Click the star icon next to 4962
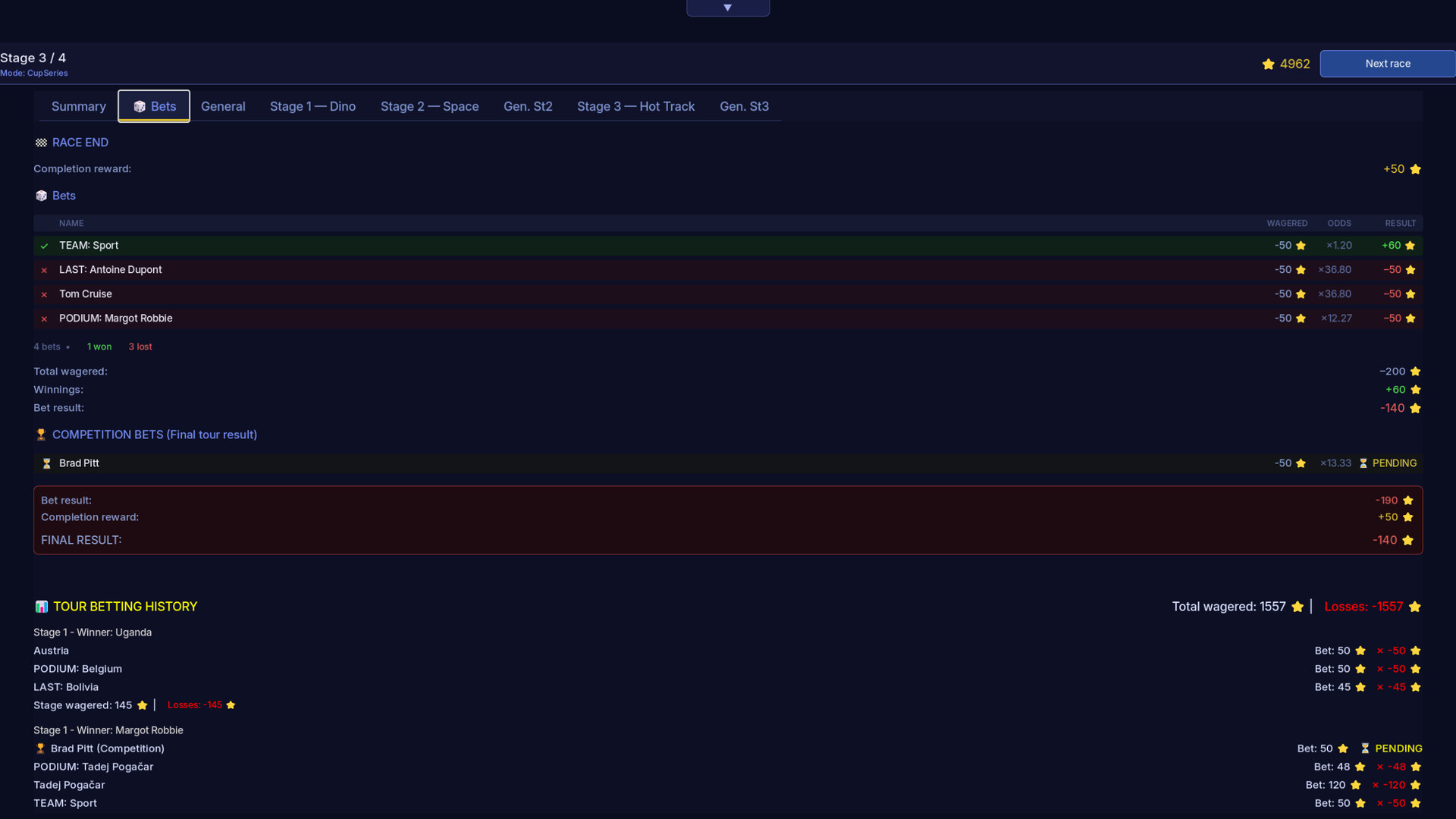This screenshot has width=1456, height=819. click(1268, 64)
